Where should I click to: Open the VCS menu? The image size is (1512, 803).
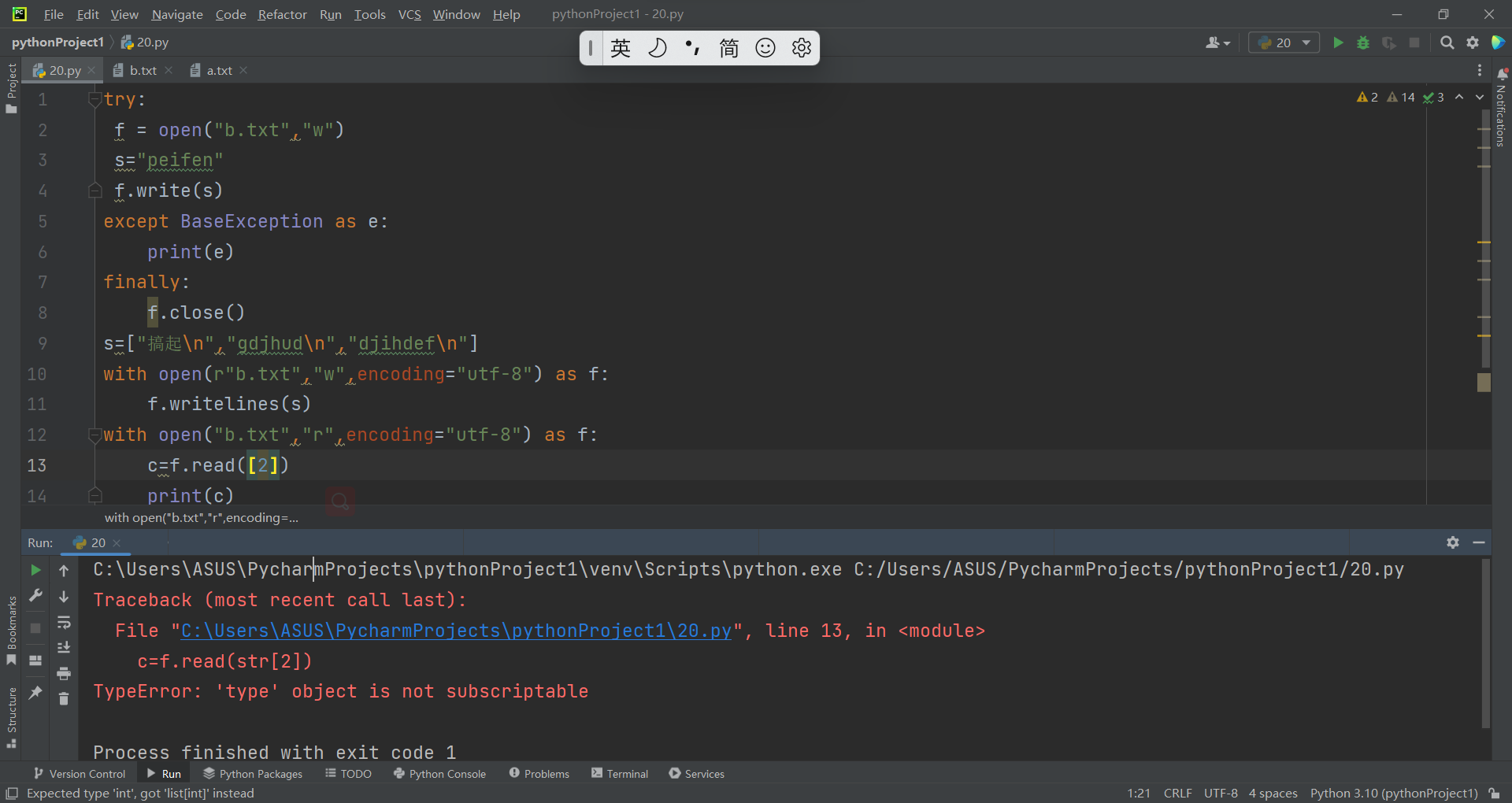tap(409, 14)
